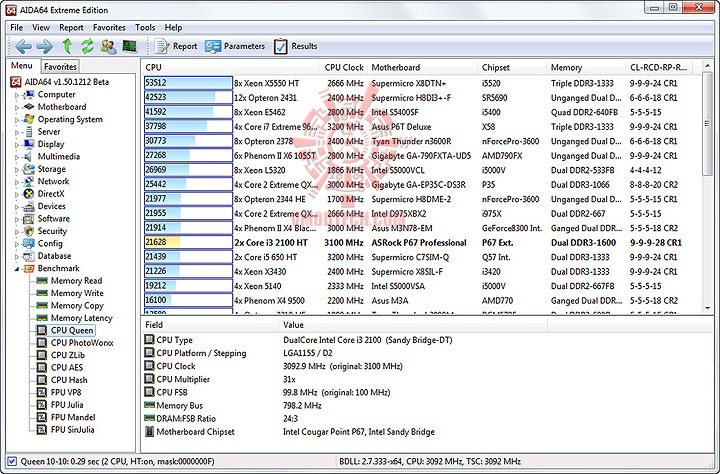Open the File menu
Image resolution: width=720 pixels, height=474 pixels.
pos(17,28)
